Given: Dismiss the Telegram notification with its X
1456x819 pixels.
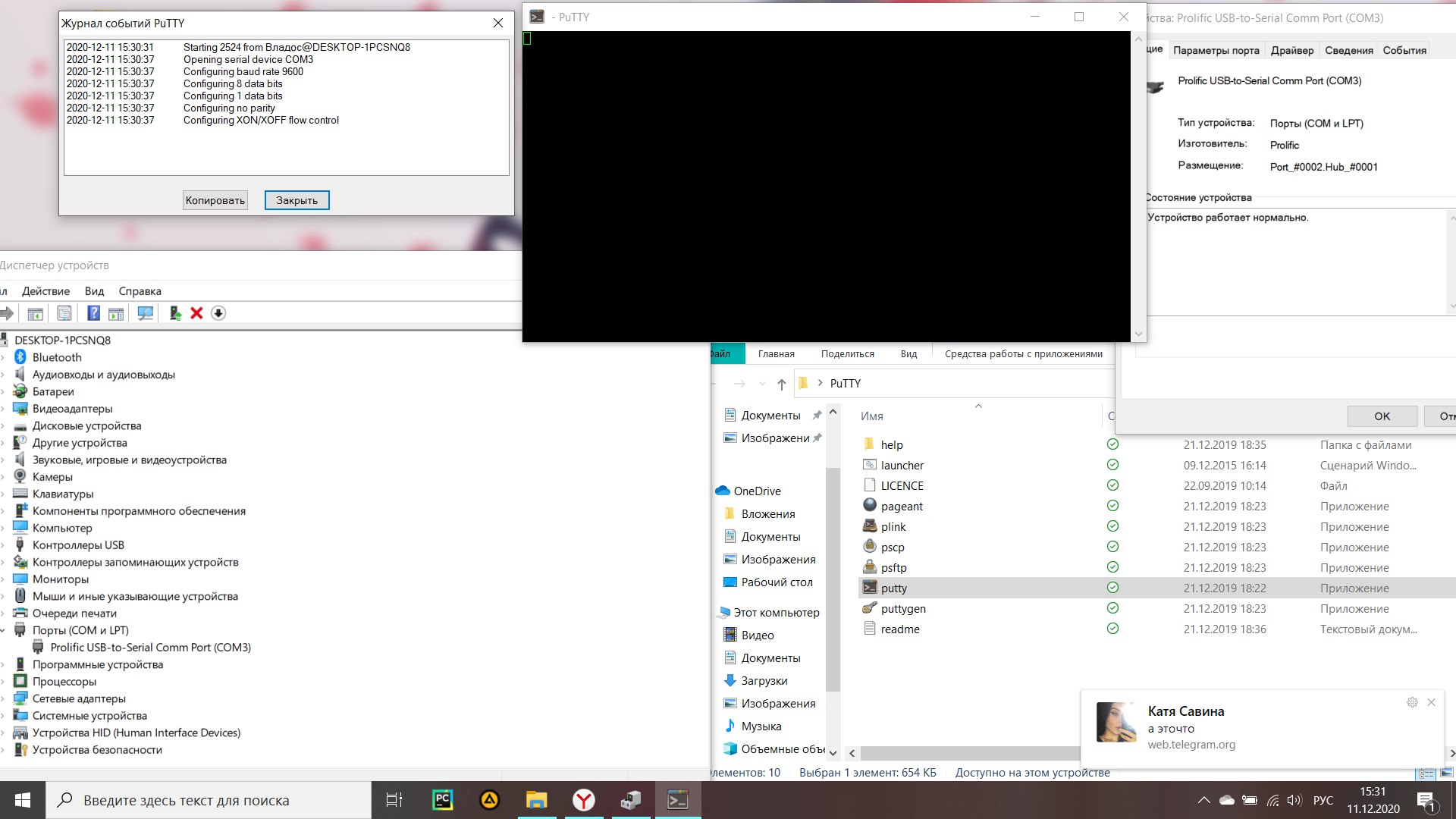Looking at the screenshot, I should (1431, 702).
